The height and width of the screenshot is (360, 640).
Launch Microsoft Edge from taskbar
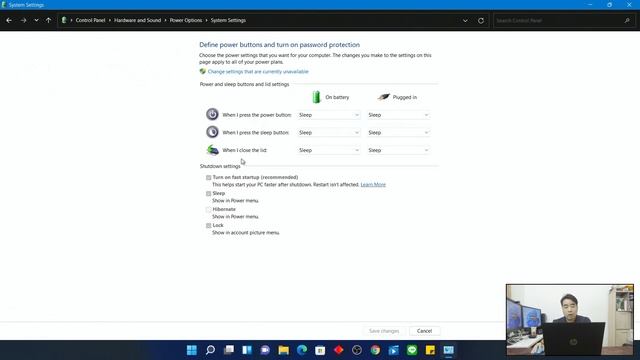(x=302, y=350)
